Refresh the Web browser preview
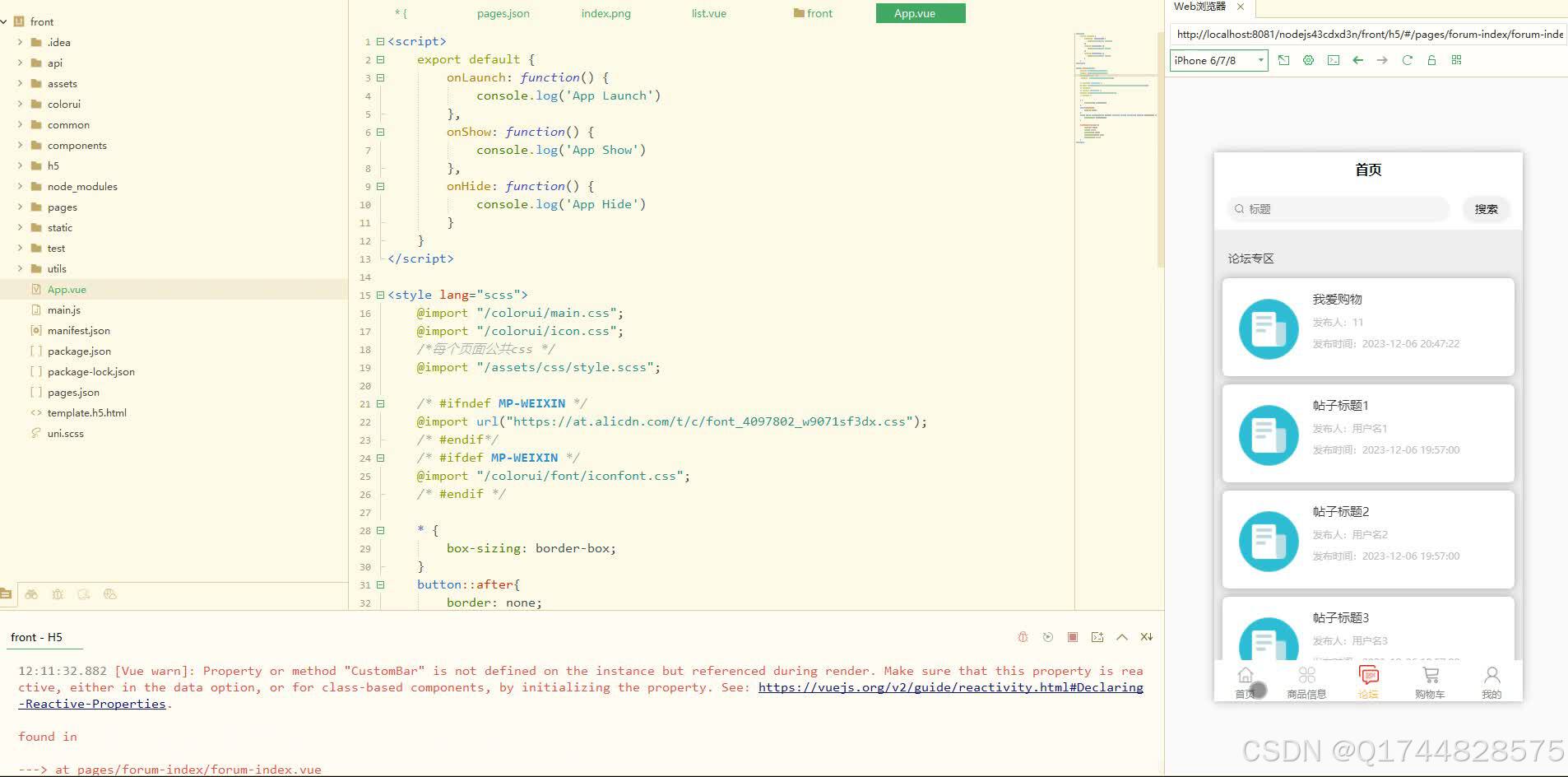 (x=1407, y=60)
